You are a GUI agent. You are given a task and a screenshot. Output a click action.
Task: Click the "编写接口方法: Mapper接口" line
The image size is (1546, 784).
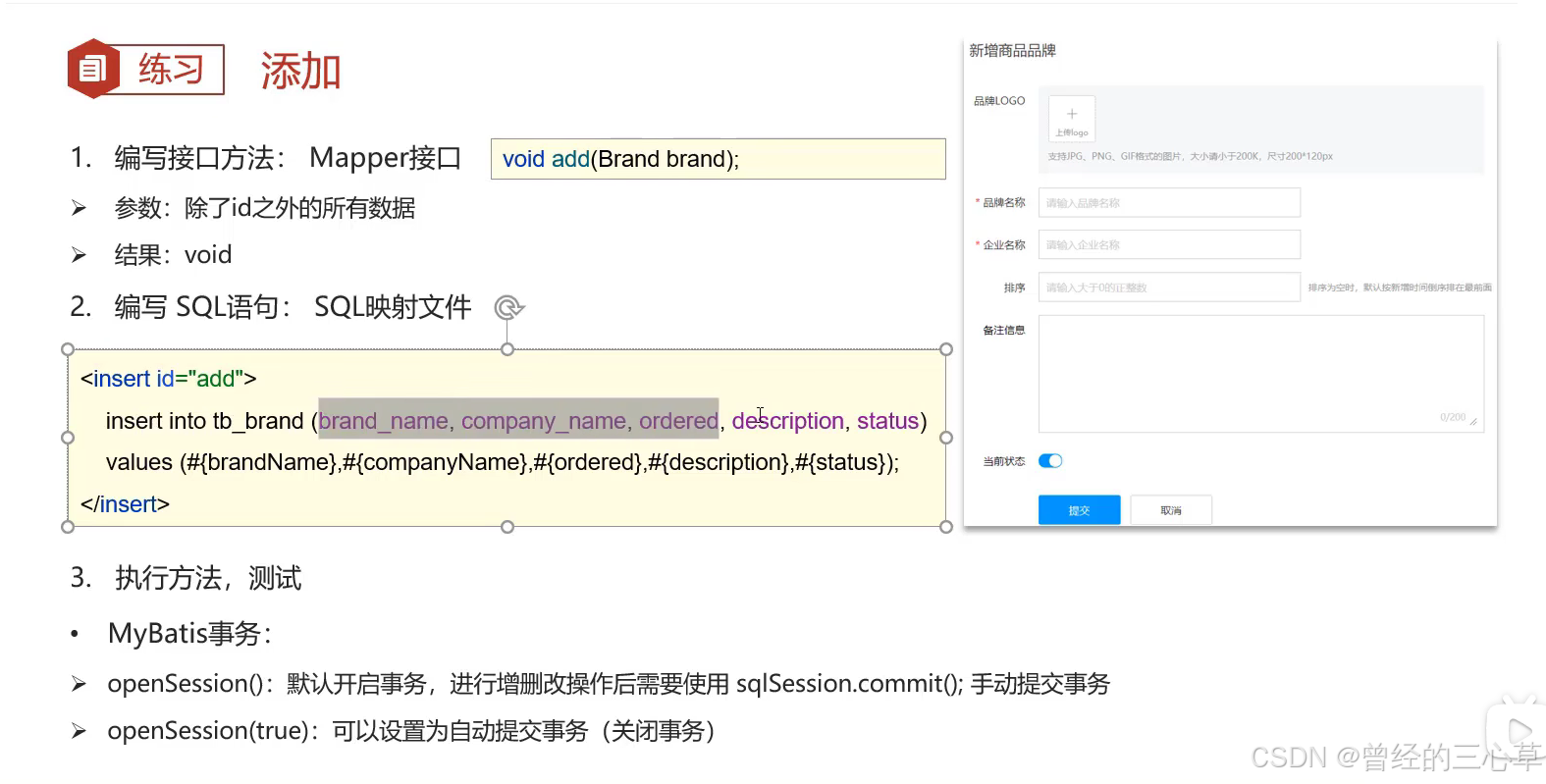coord(265,158)
